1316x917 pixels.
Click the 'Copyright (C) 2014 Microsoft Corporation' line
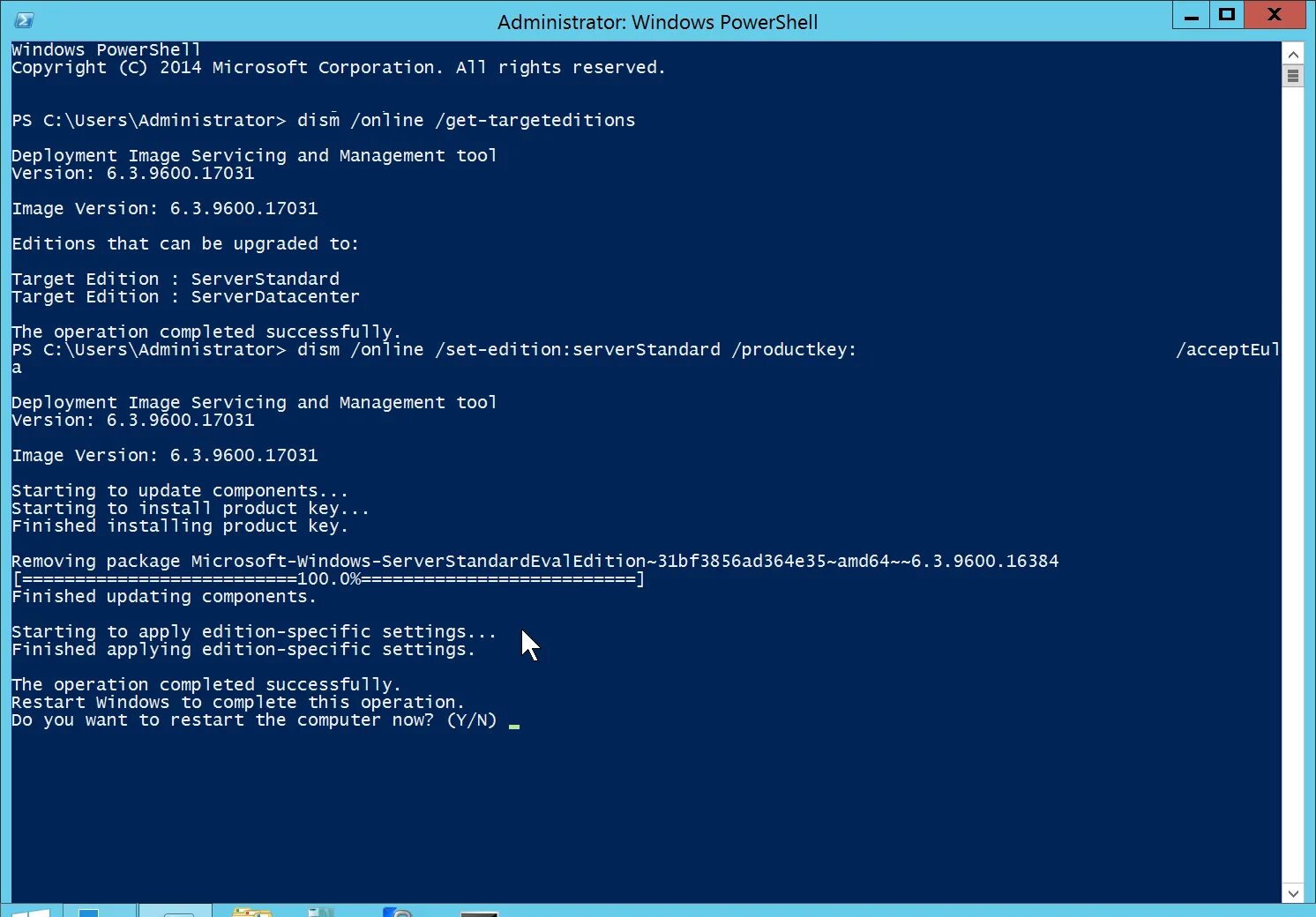pos(339,67)
